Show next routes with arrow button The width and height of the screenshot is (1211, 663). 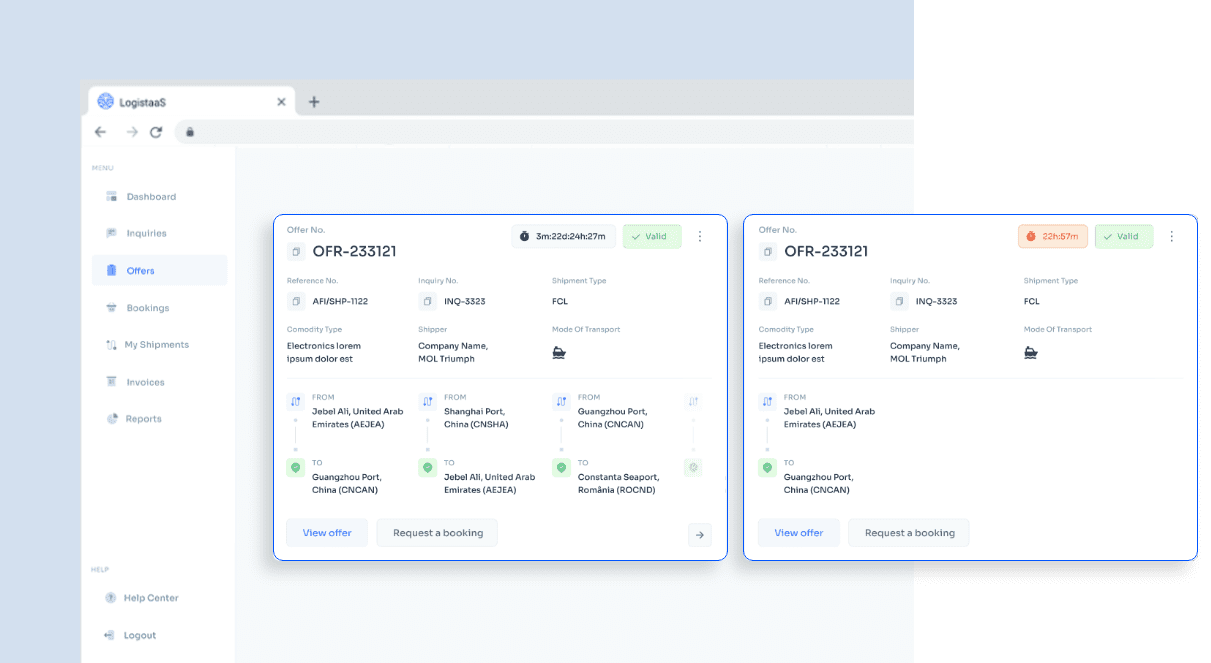(700, 535)
